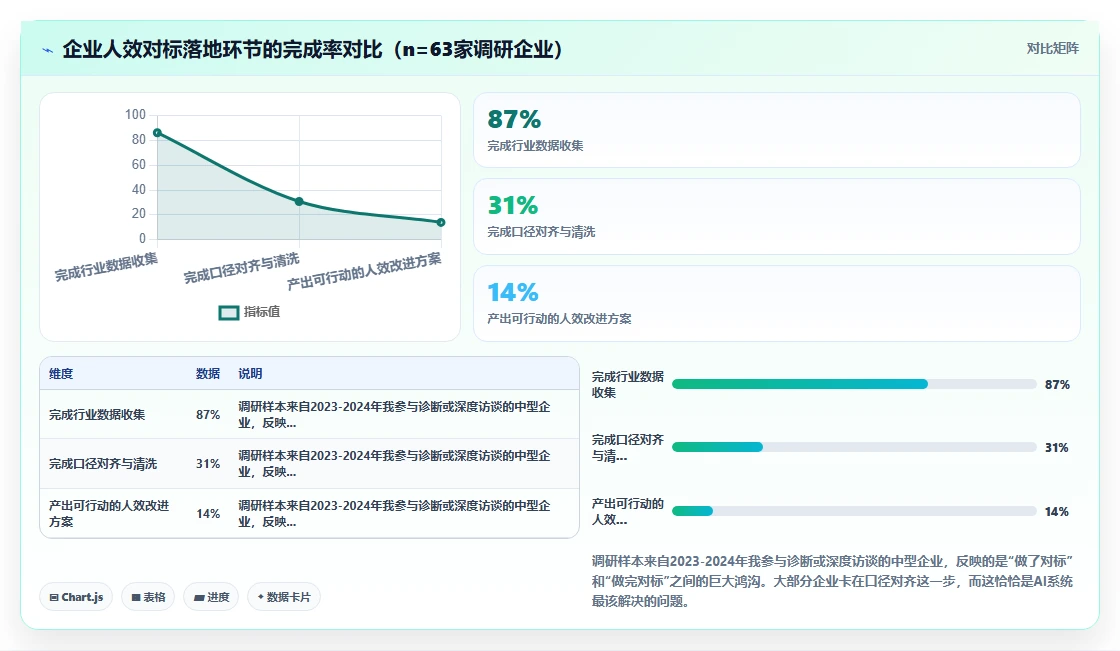Click the 14% progress bar for 产出可行动的人效
Image resolution: width=1120 pixels, height=651 pixels.
pyautogui.click(x=854, y=511)
